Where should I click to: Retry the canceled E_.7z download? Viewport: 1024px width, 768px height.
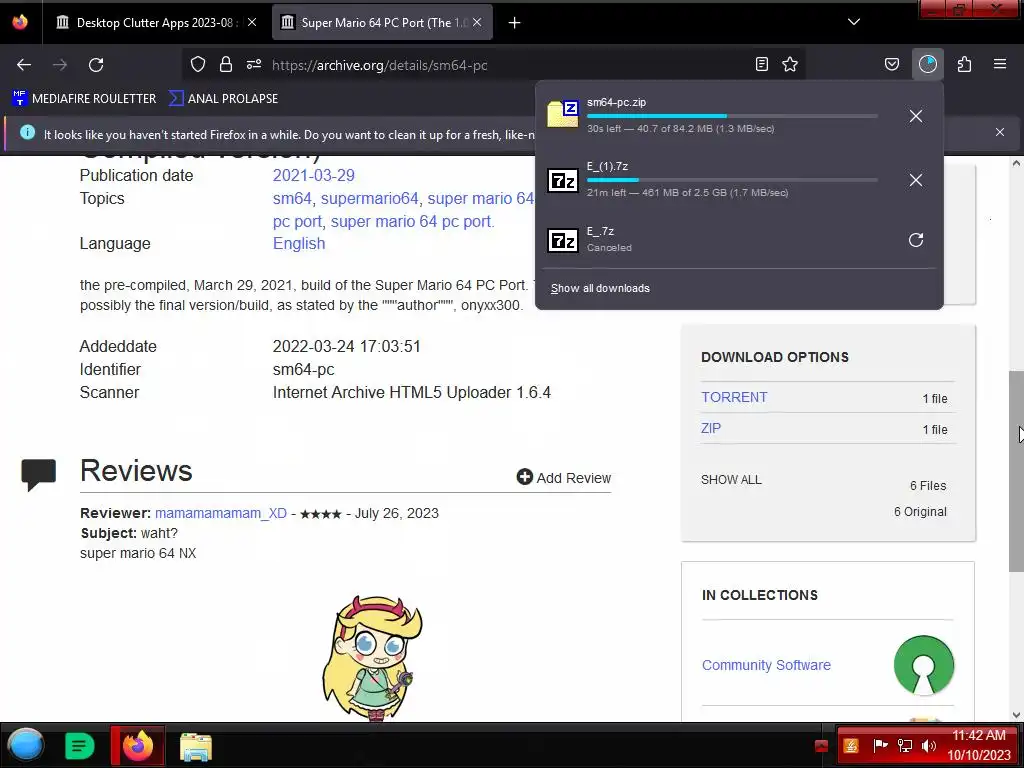916,240
